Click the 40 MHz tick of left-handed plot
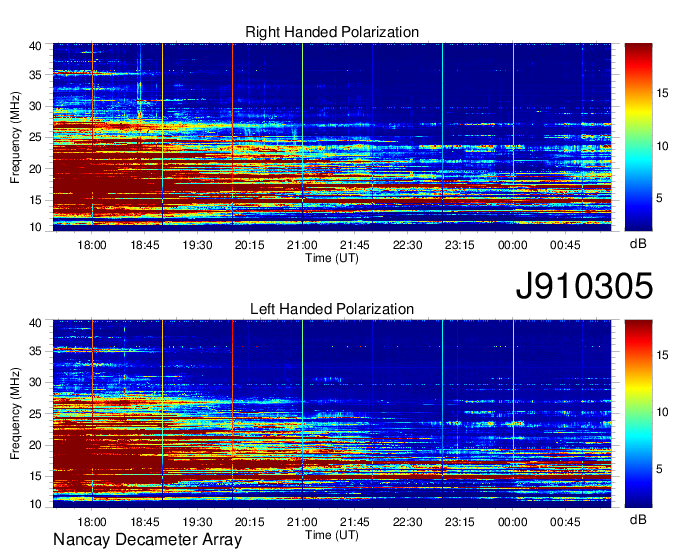This screenshot has width=680, height=552. click(x=36, y=323)
